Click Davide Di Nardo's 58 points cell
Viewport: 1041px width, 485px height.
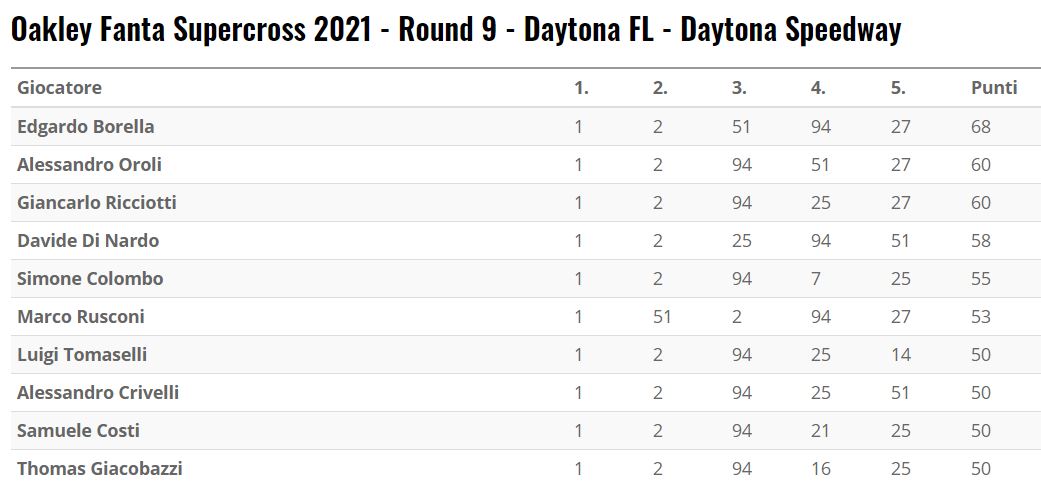(980, 241)
